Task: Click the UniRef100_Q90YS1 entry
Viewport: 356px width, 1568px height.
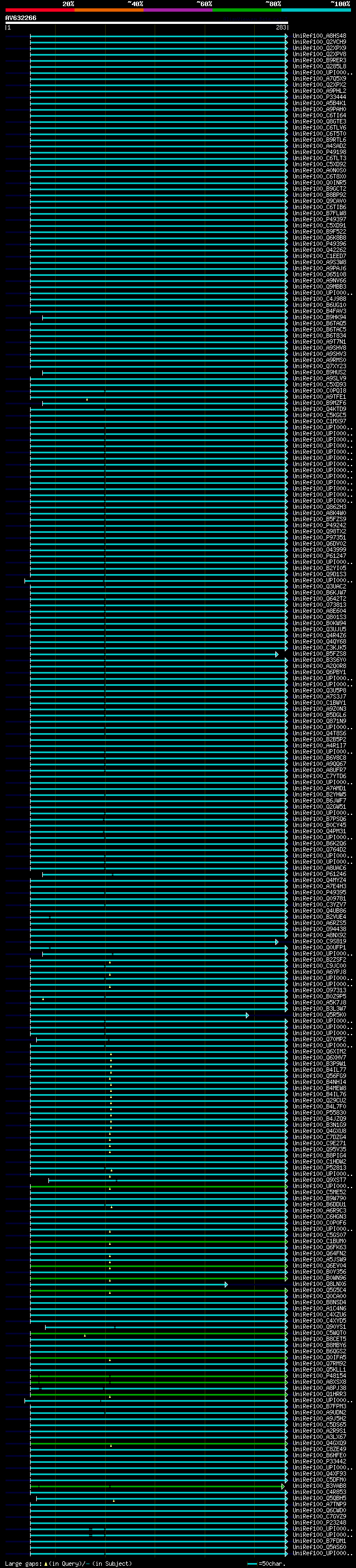Action: point(319,1327)
